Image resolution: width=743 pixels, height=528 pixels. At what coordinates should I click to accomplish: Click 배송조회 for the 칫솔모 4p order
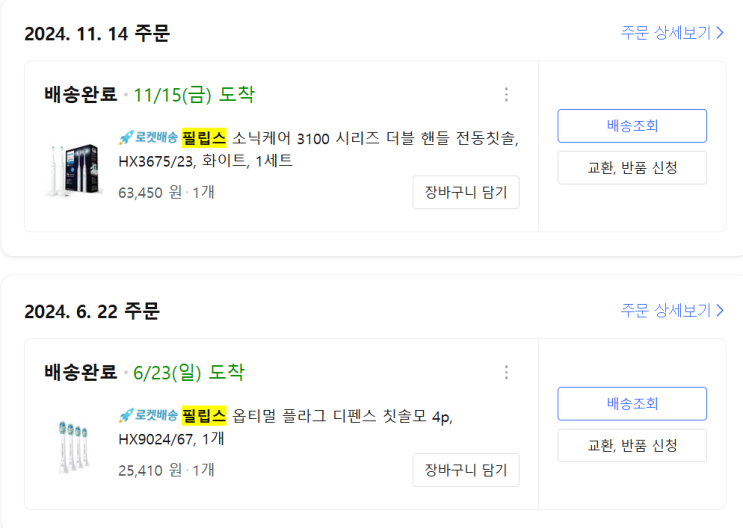(632, 404)
